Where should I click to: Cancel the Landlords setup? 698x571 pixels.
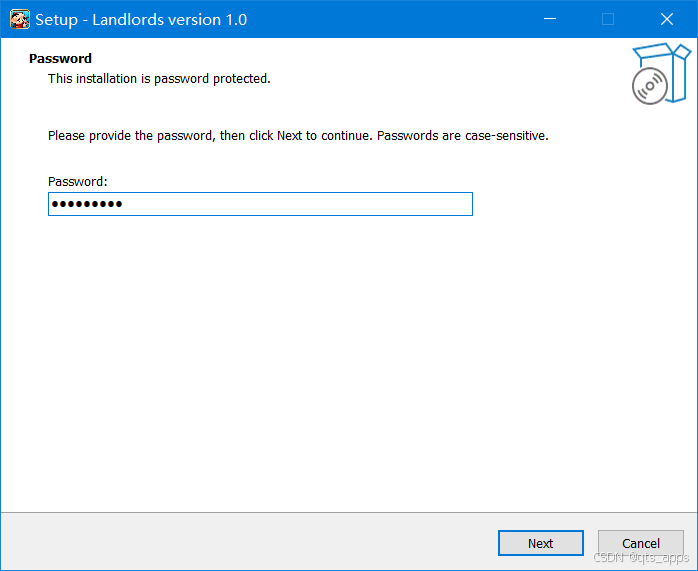pos(641,543)
